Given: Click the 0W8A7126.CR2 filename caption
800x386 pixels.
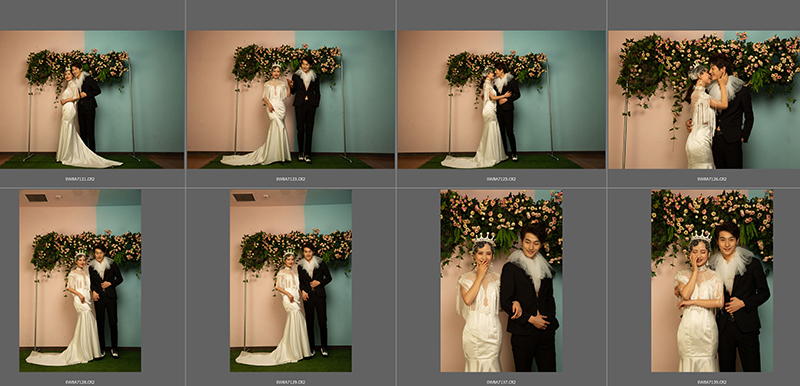Looking at the screenshot, I should (x=712, y=179).
